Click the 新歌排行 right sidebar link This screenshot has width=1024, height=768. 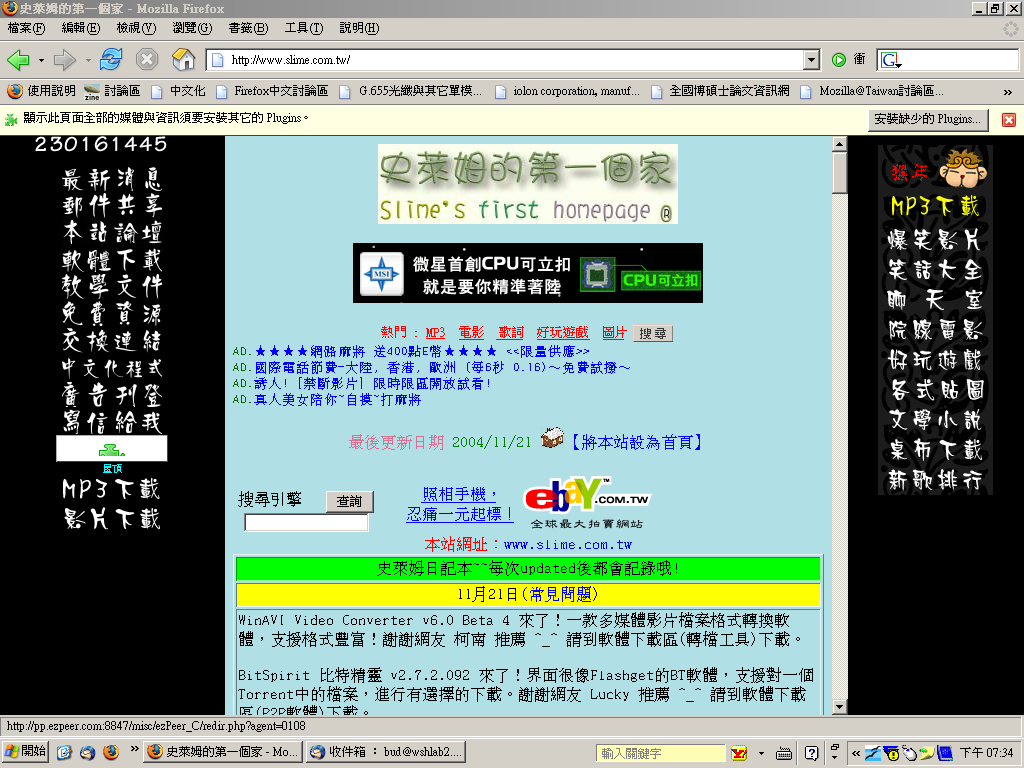tap(935, 481)
